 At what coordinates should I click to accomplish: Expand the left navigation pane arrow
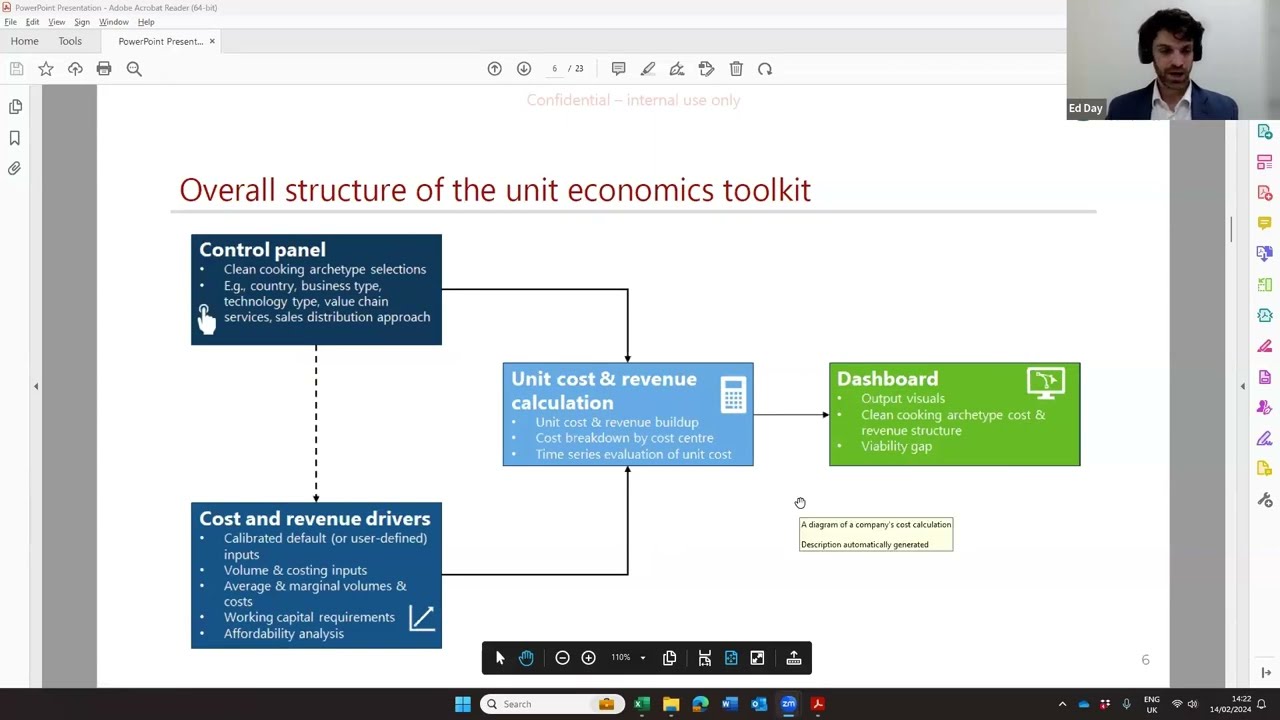pos(36,386)
